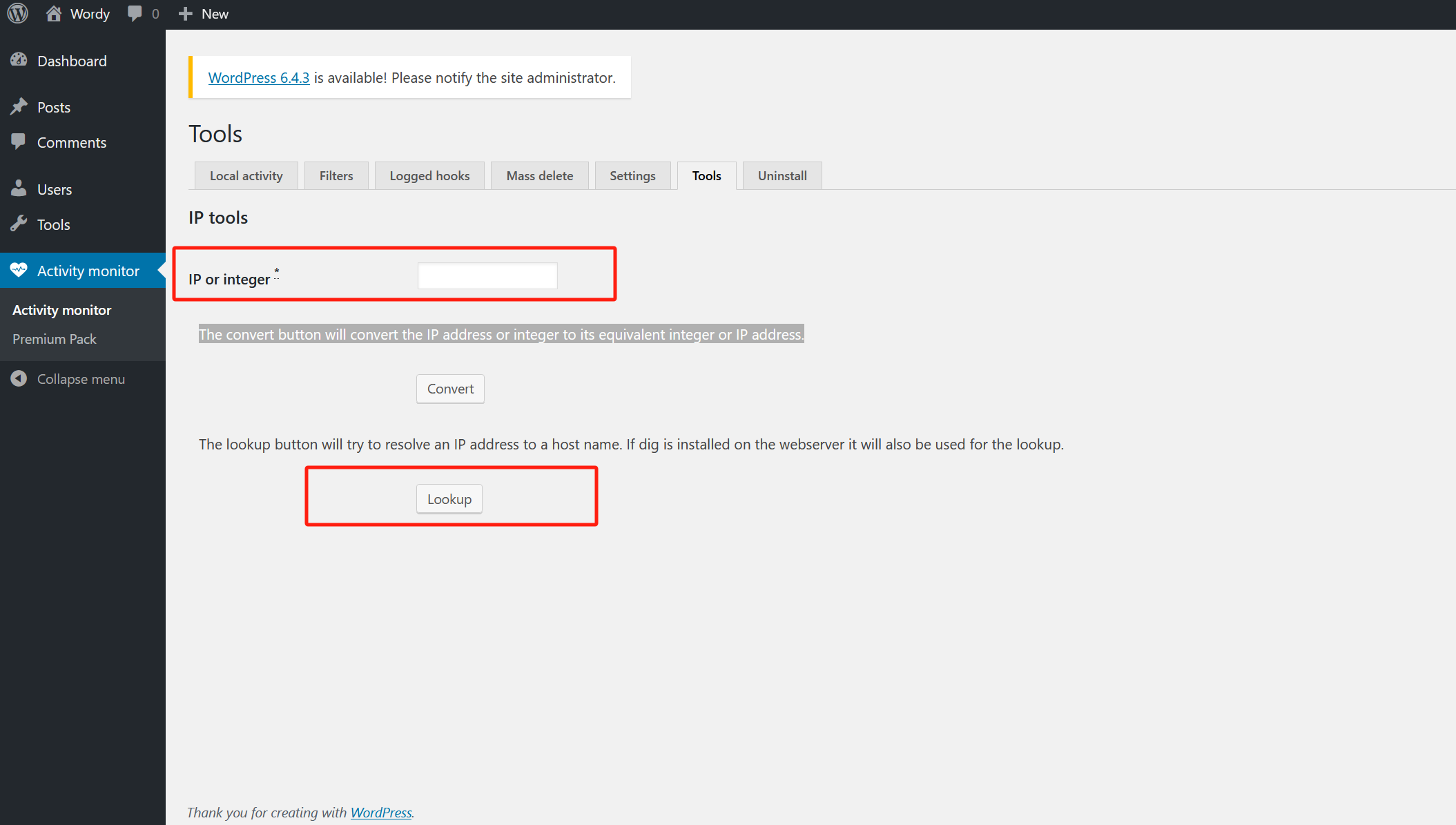Viewport: 1456px width, 825px height.
Task: Go to the Logged hooks tab
Action: pos(429,176)
